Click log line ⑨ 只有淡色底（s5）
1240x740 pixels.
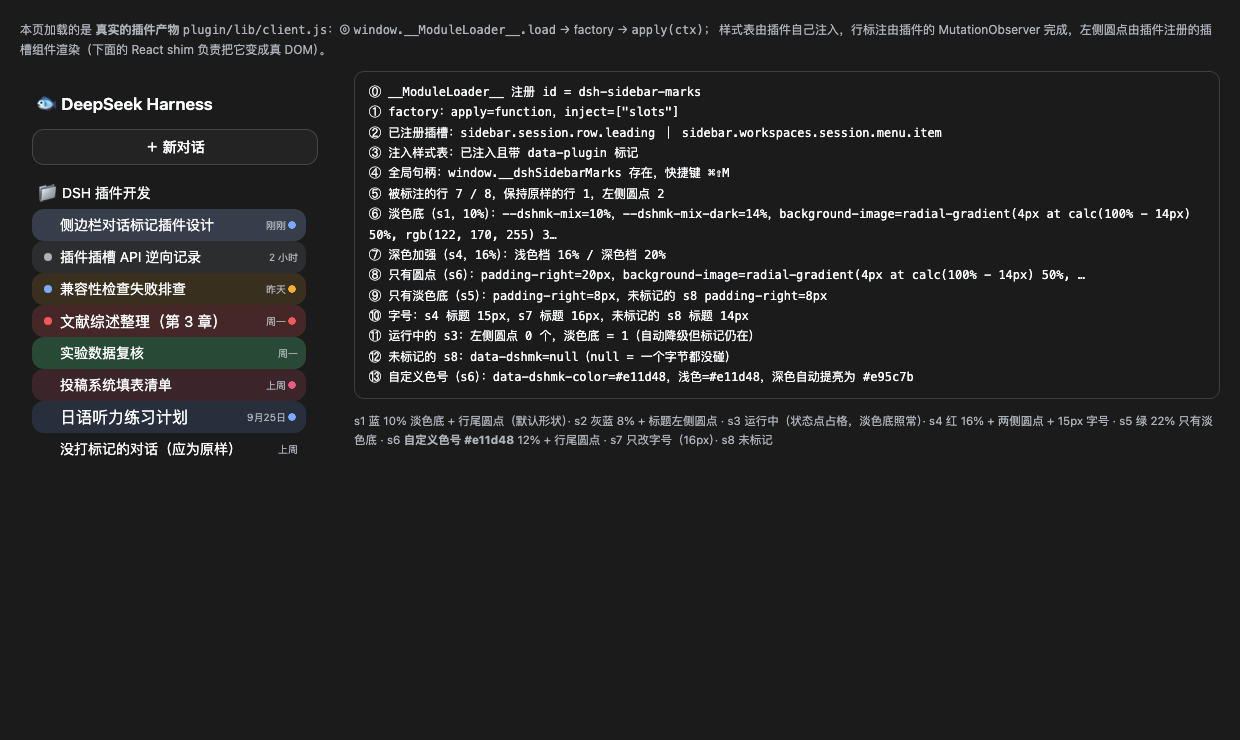pos(598,296)
